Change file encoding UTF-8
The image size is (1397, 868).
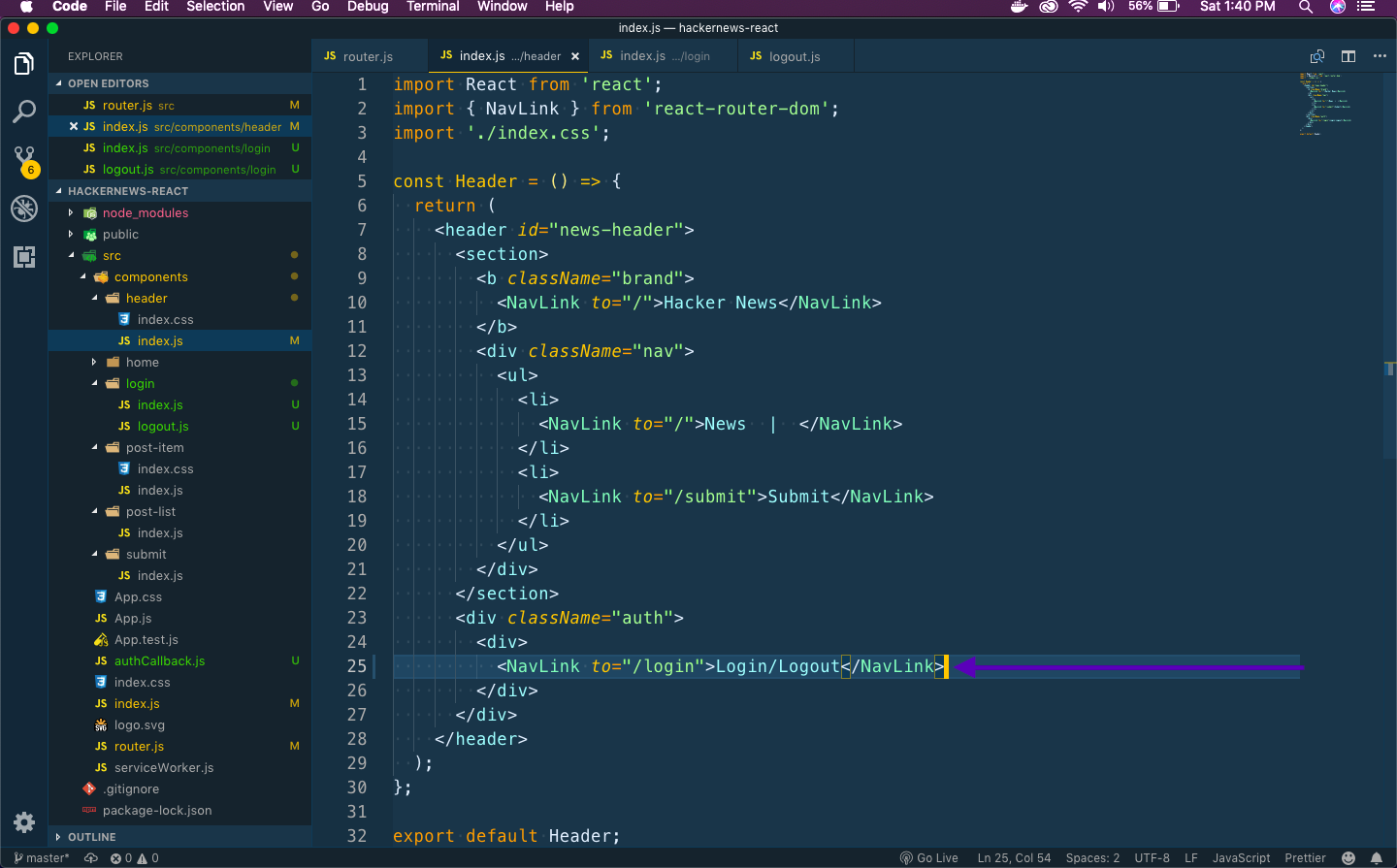(x=1152, y=858)
